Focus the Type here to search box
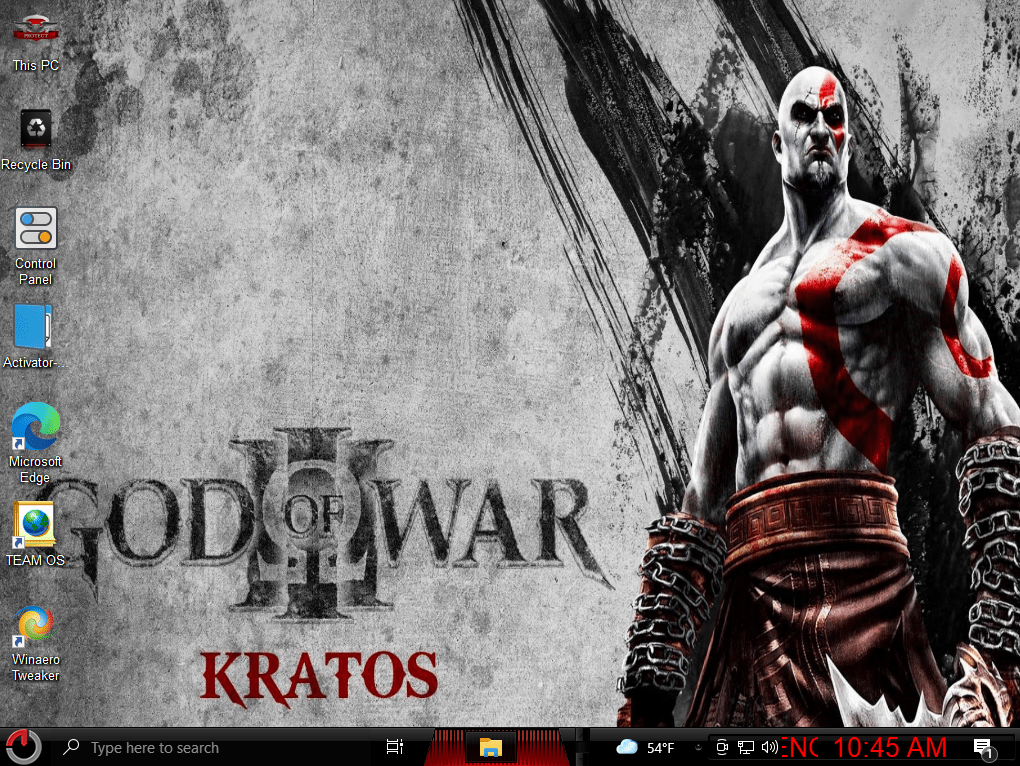This screenshot has height=766, width=1020. (212, 748)
